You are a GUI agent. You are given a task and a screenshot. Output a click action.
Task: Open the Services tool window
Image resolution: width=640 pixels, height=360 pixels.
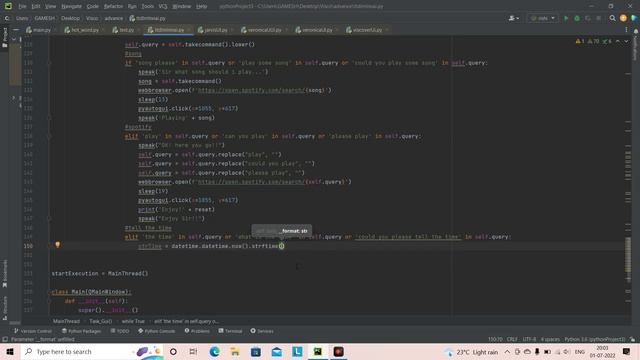[262, 331]
